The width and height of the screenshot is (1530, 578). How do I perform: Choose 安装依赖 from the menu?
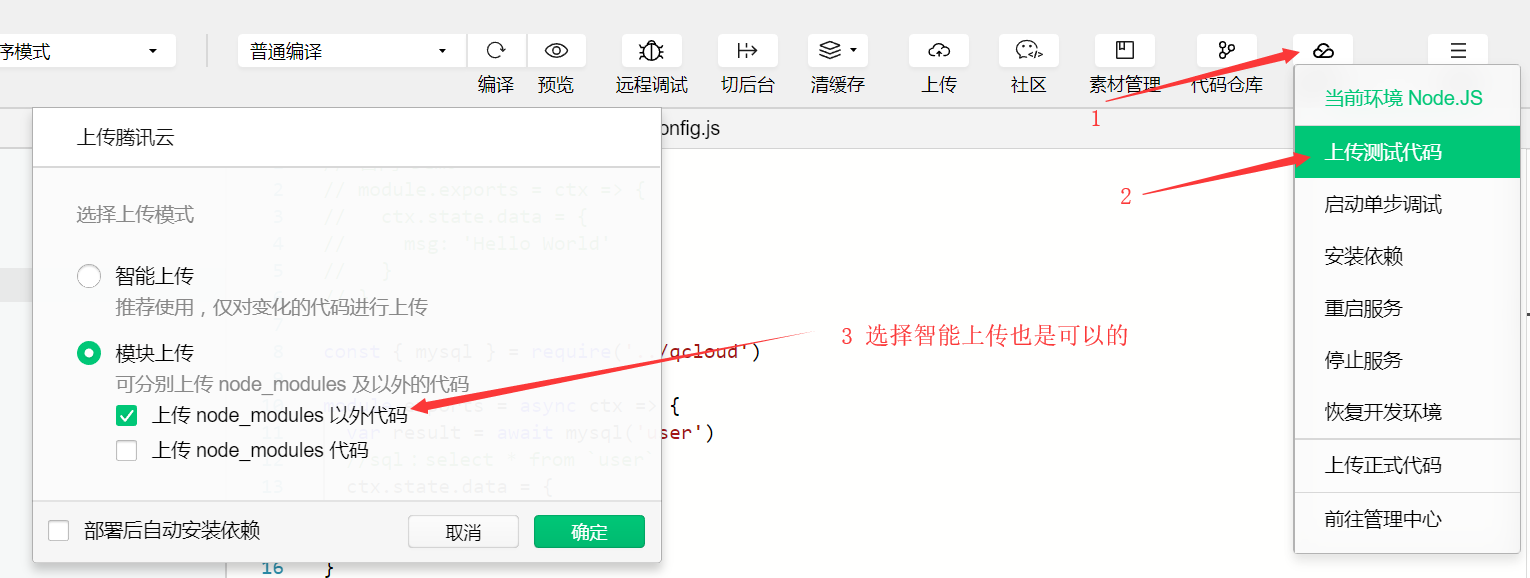pos(1407,257)
